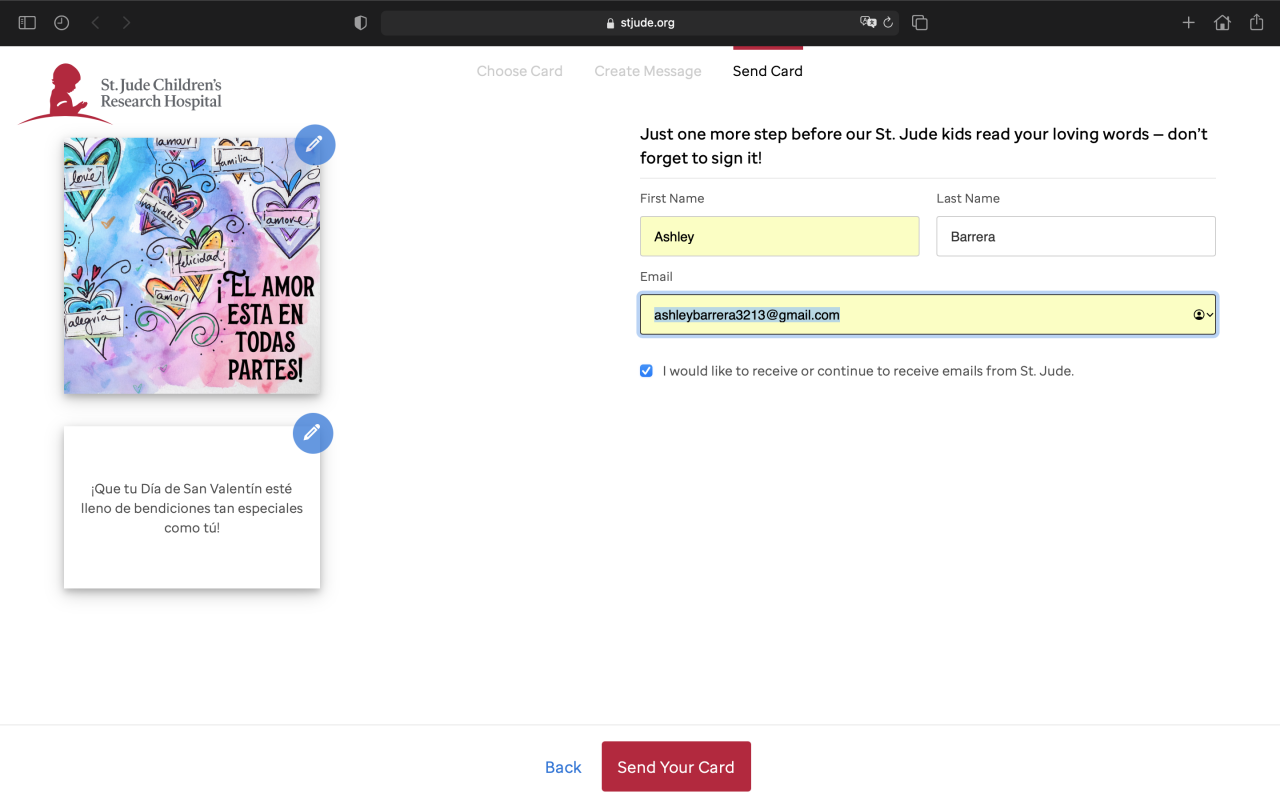The height and width of the screenshot is (800, 1280).
Task: Reload the stjude.org page
Action: (x=888, y=22)
